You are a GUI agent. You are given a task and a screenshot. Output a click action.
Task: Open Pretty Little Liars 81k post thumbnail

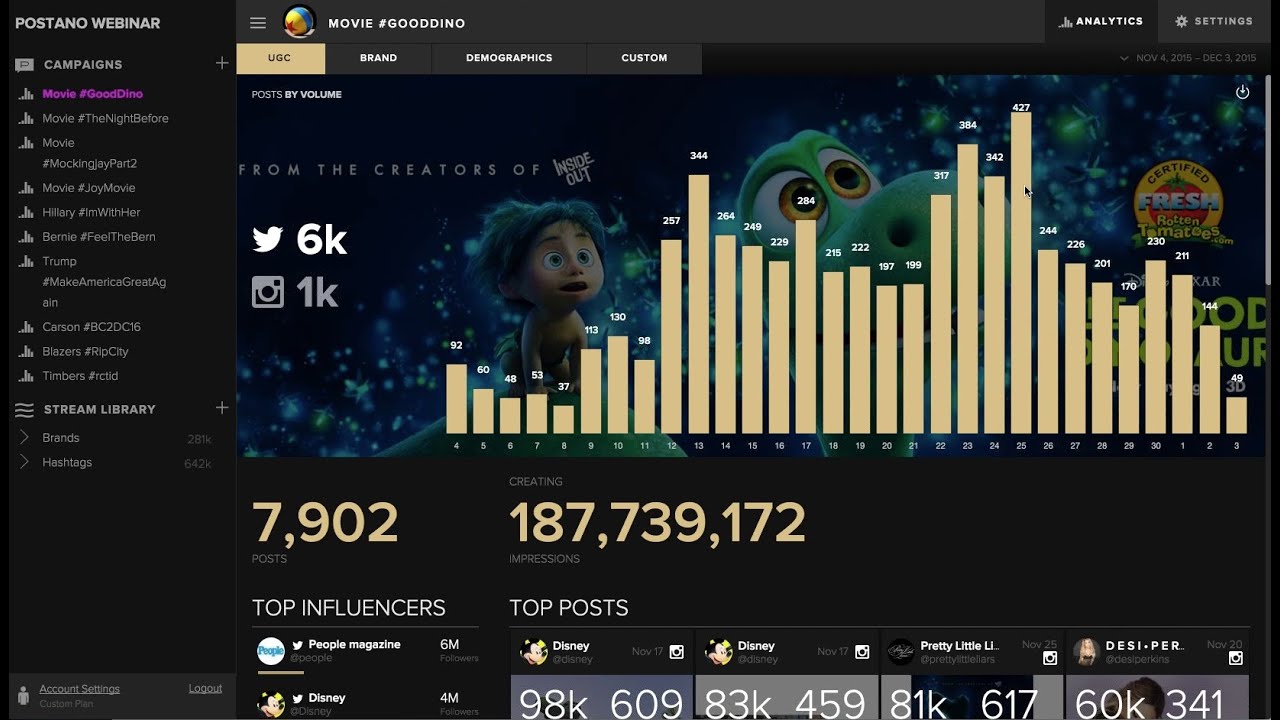pyautogui.click(x=972, y=697)
